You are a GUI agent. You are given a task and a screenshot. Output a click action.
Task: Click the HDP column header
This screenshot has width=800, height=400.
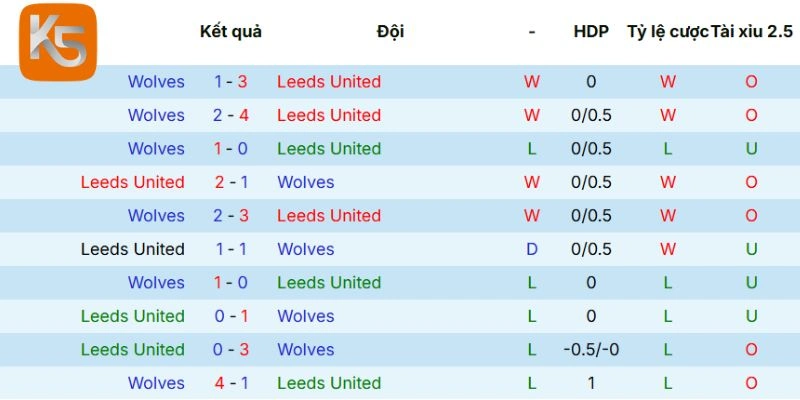591,31
